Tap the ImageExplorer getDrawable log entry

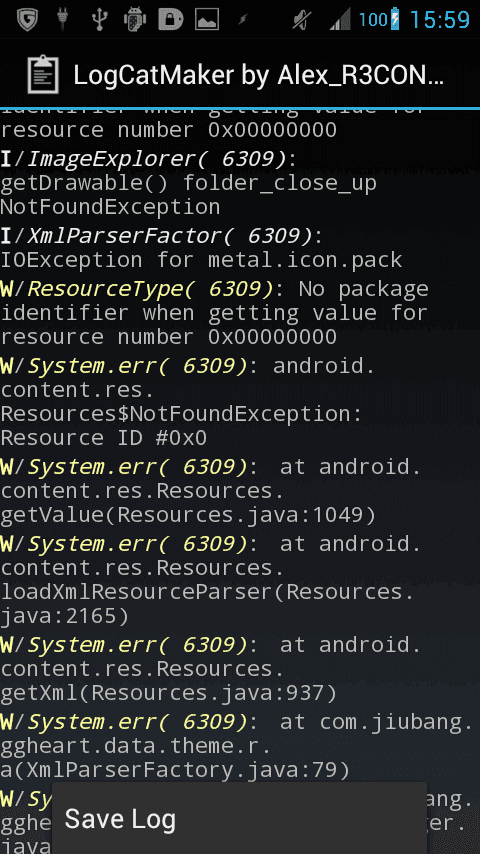pyautogui.click(x=189, y=183)
